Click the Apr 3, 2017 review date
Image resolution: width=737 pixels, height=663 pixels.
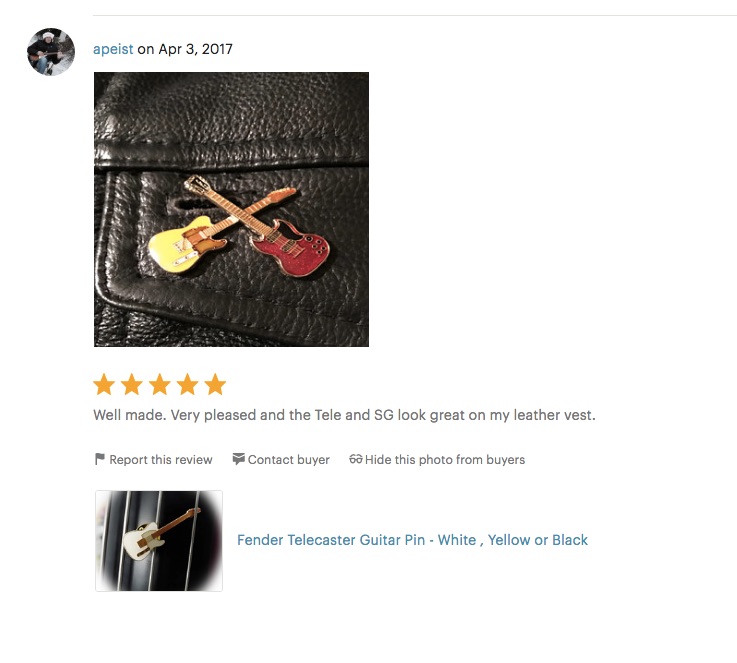pyautogui.click(x=196, y=49)
